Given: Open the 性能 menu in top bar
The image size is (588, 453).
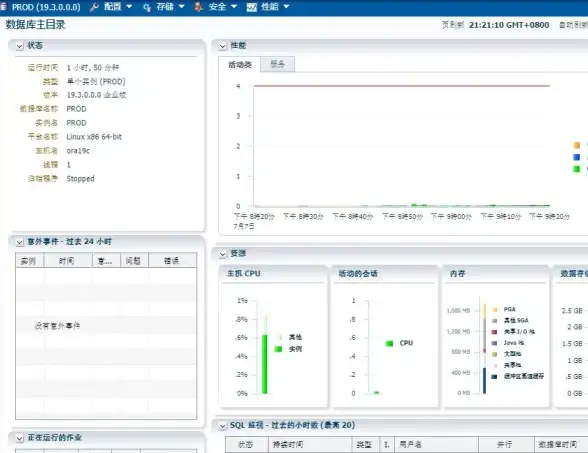Looking at the screenshot, I should click(x=270, y=7).
